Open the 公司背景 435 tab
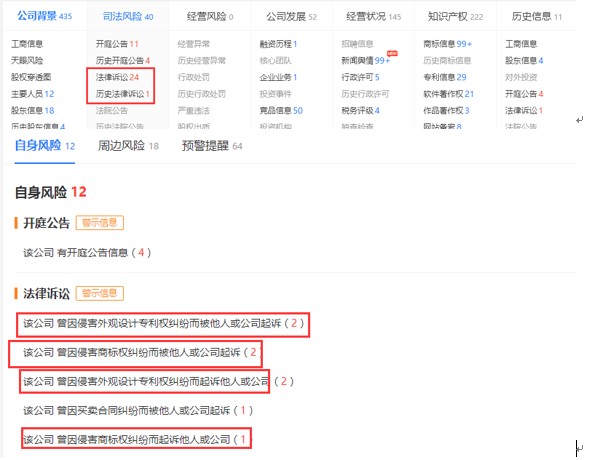608x460 pixels. point(45,16)
